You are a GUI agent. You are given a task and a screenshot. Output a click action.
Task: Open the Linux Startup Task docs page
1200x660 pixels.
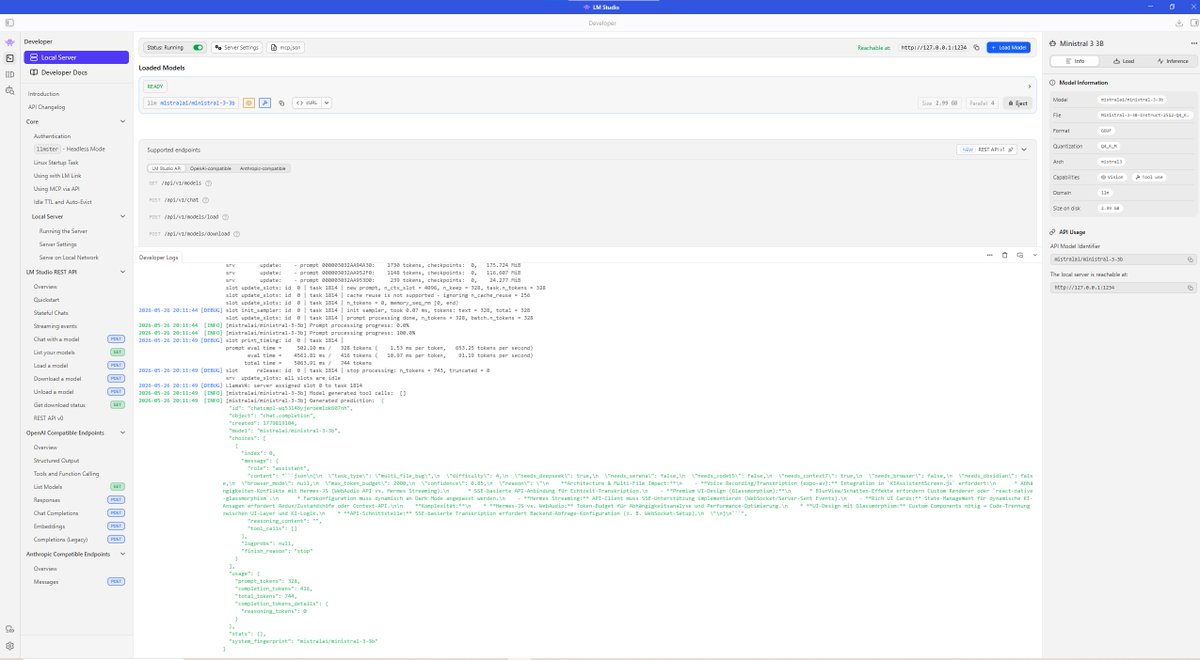56,162
